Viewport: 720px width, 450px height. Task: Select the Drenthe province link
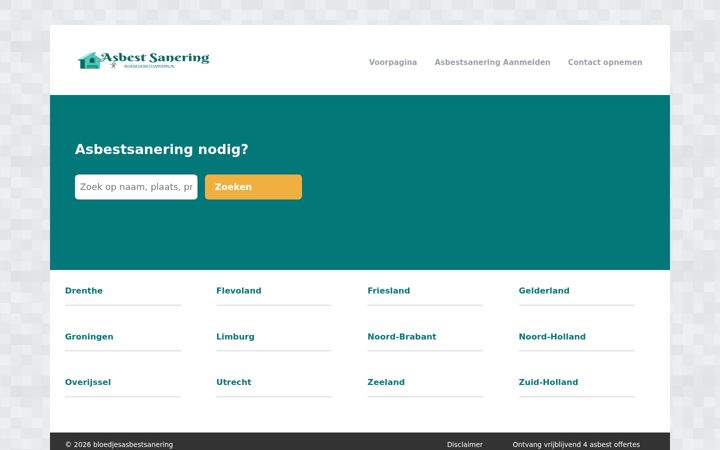(84, 291)
